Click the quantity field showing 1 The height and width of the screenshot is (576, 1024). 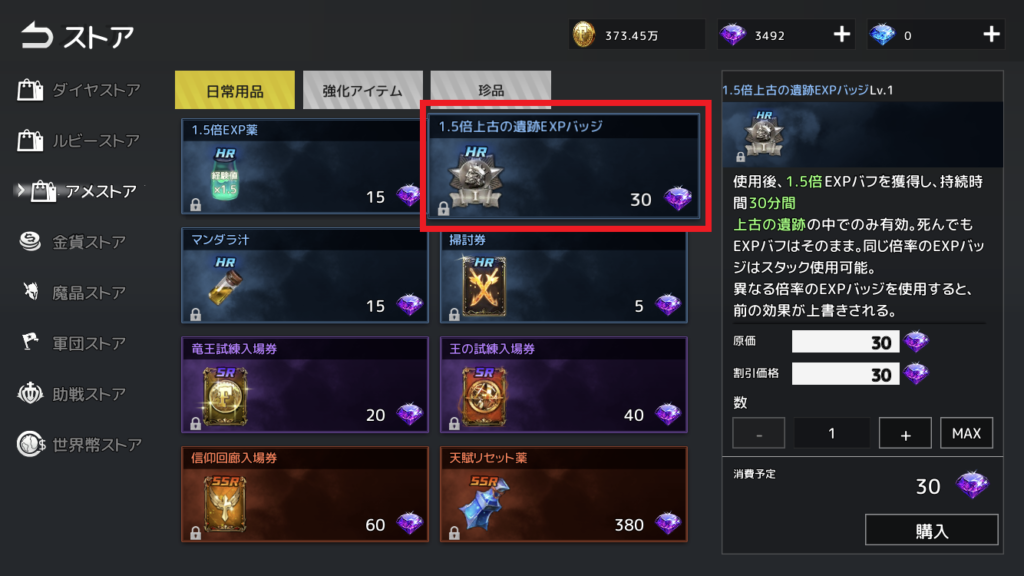pyautogui.click(x=831, y=433)
